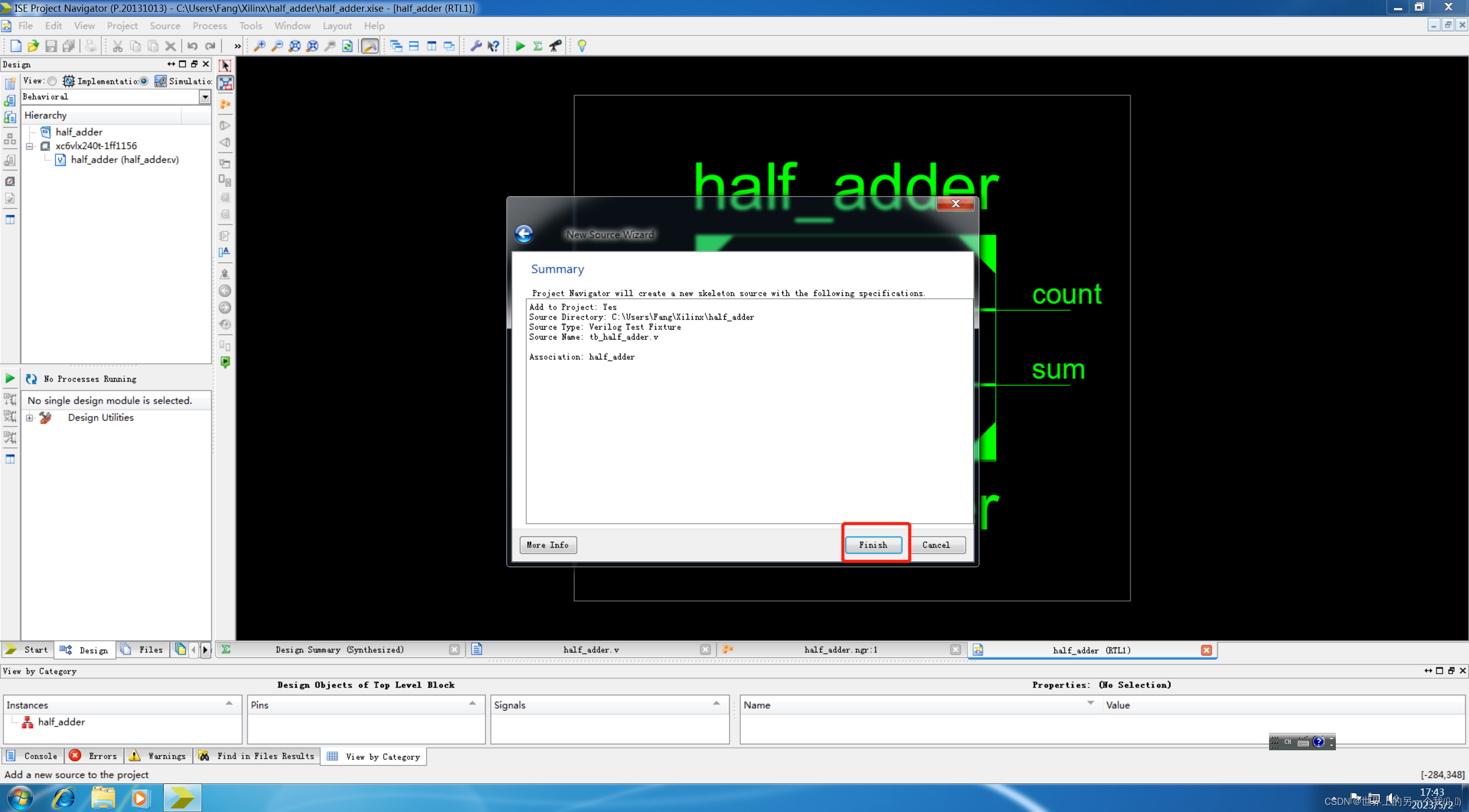Click the More Info button
This screenshot has height=812, width=1469.
(547, 545)
